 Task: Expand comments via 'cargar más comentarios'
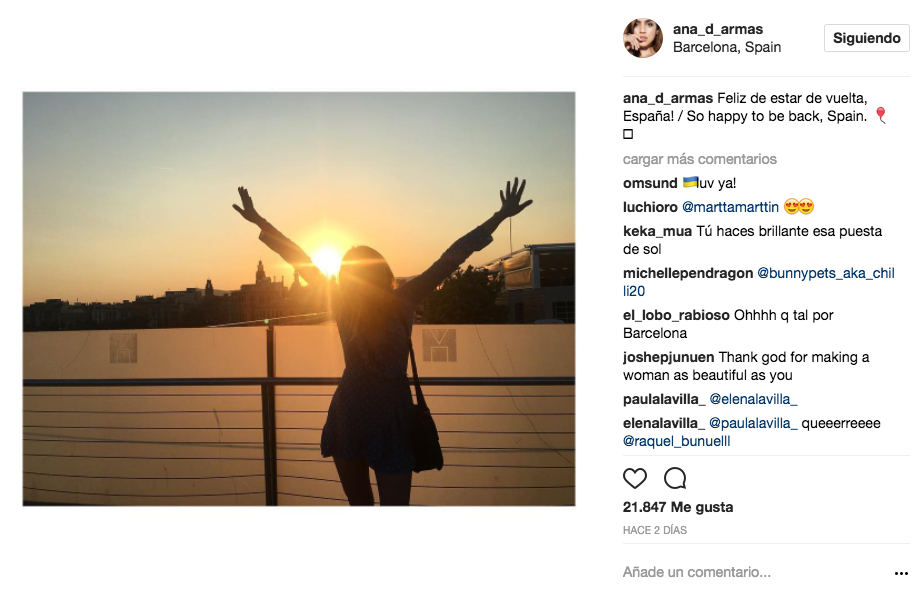pos(699,159)
